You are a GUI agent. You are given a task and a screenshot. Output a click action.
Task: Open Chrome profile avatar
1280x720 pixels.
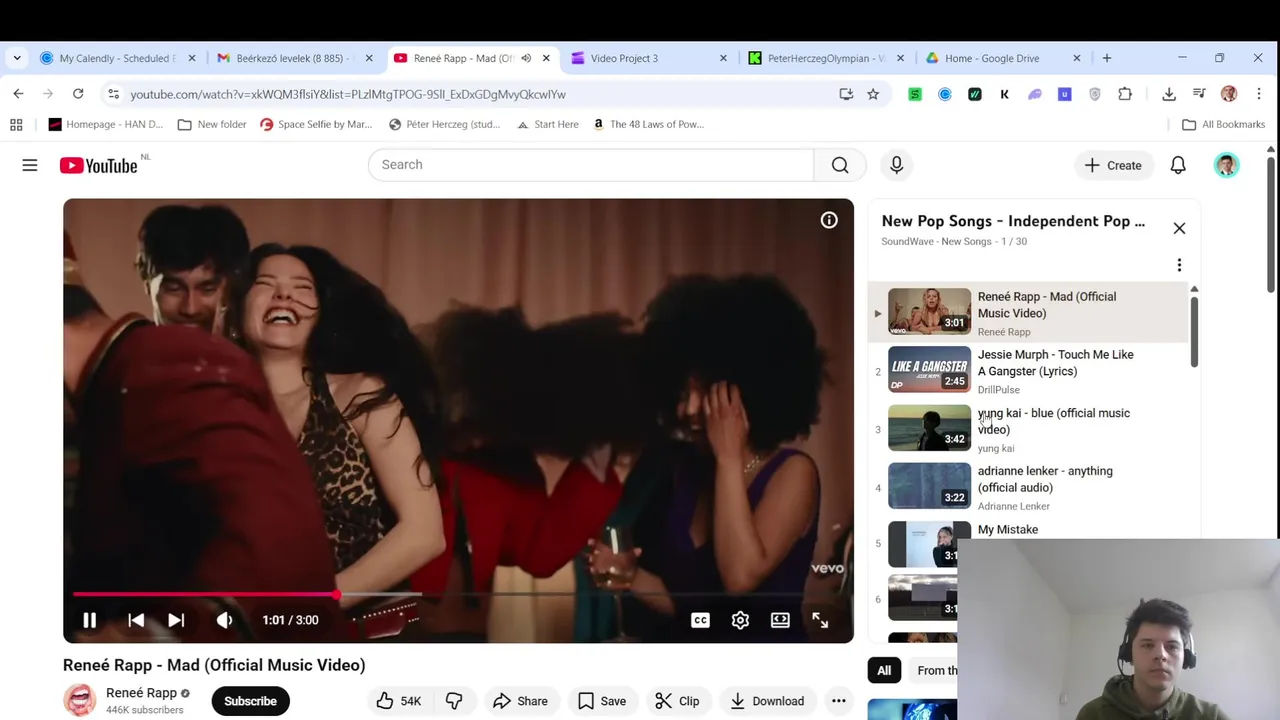point(1229,94)
